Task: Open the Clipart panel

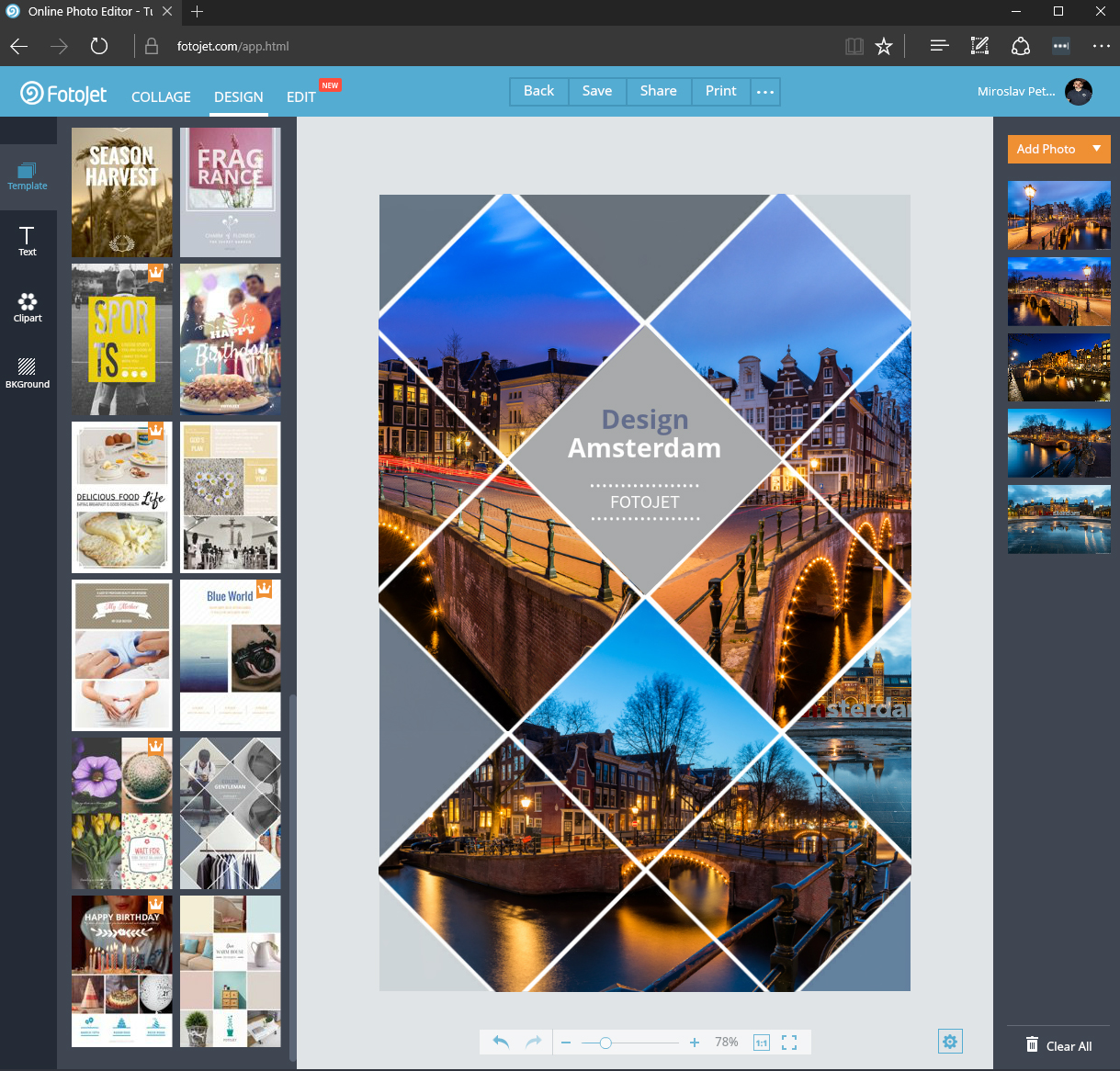Action: click(x=28, y=308)
